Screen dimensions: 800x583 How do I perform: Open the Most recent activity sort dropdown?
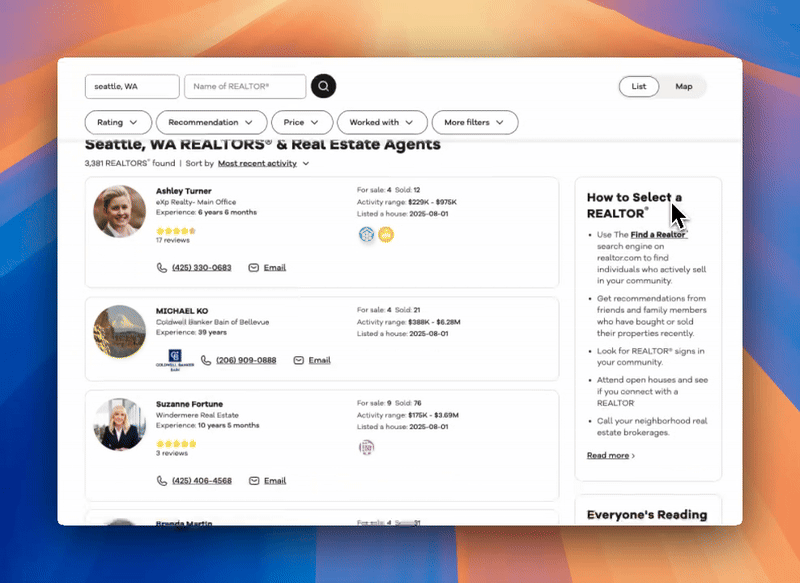point(263,164)
